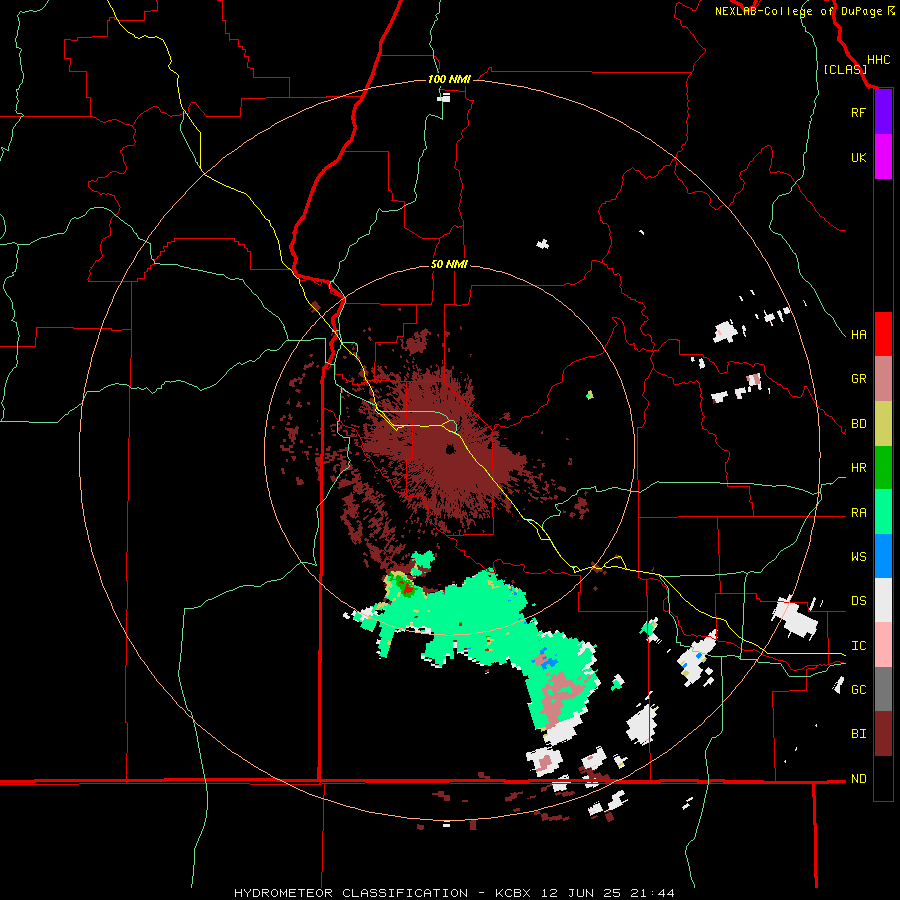The image size is (900, 900).
Task: Click the brown BI legend color swatch
Action: coord(883,734)
